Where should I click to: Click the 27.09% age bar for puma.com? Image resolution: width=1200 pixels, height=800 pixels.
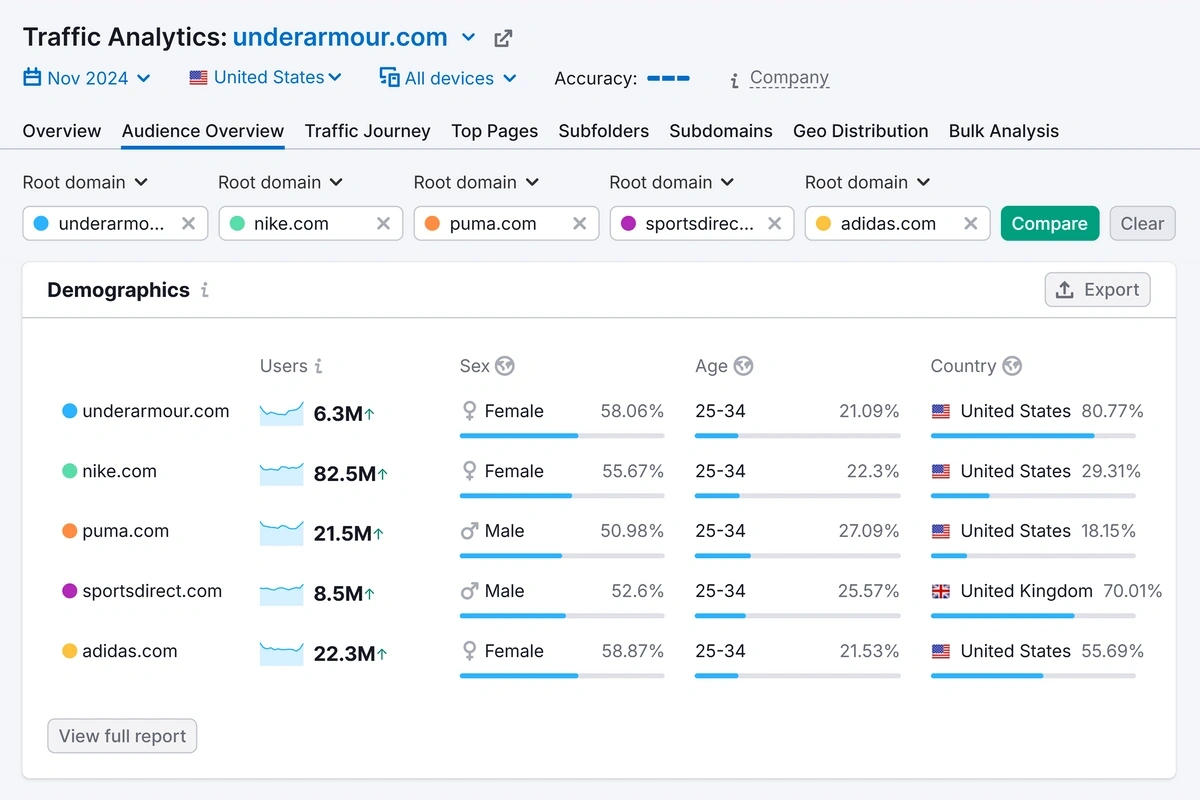[x=798, y=556]
